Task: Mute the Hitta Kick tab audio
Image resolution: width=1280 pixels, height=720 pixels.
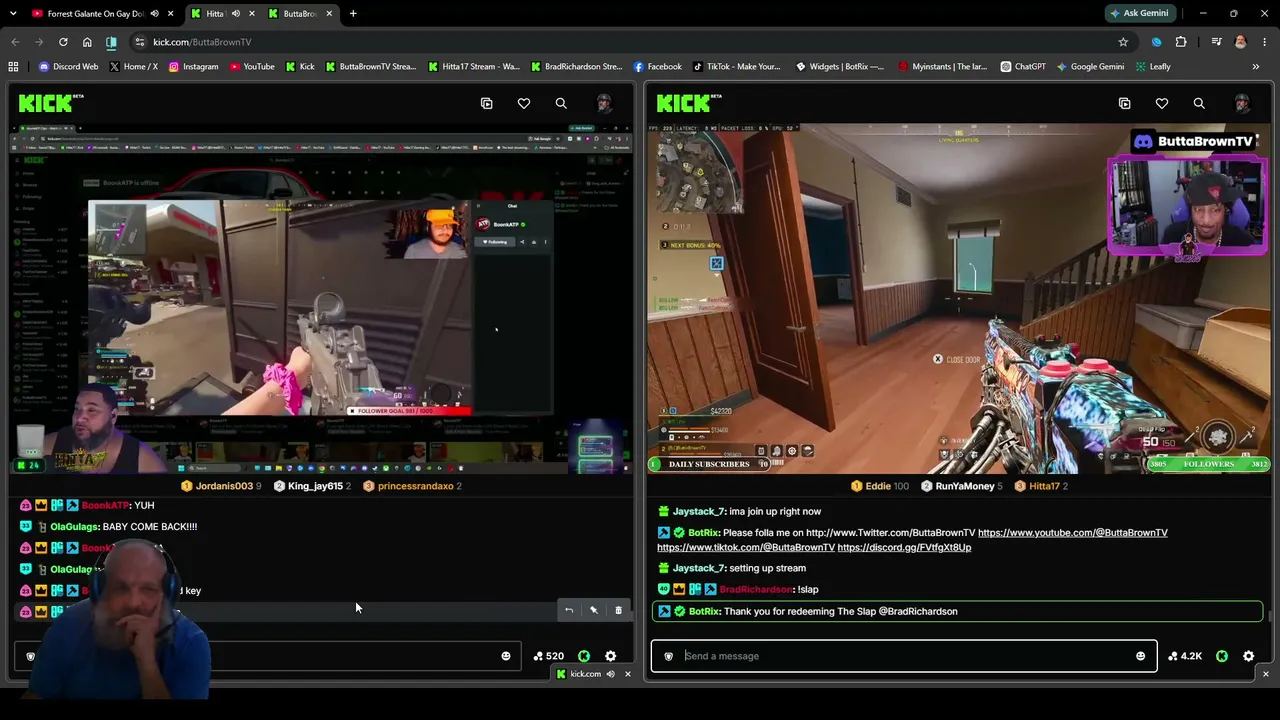Action: point(236,14)
